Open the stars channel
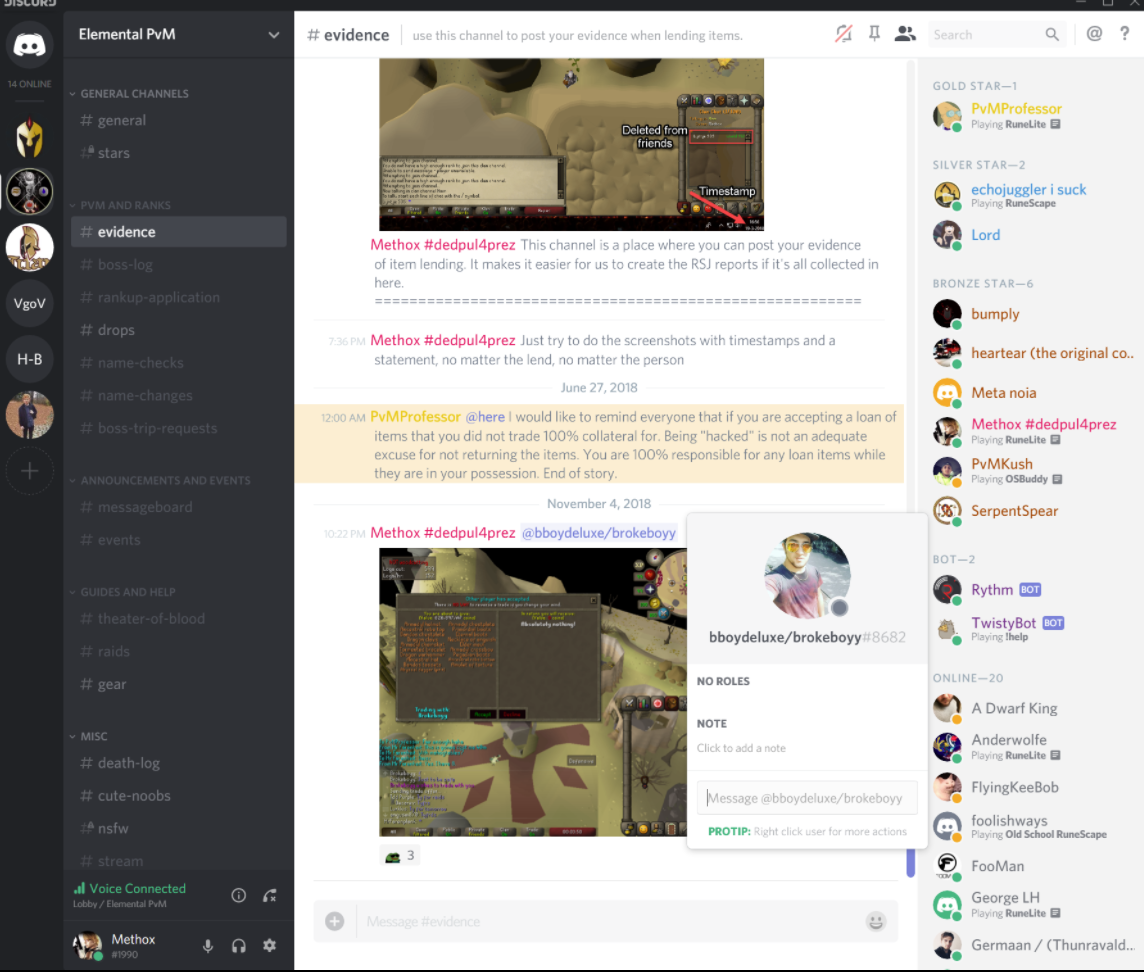 coord(179,153)
